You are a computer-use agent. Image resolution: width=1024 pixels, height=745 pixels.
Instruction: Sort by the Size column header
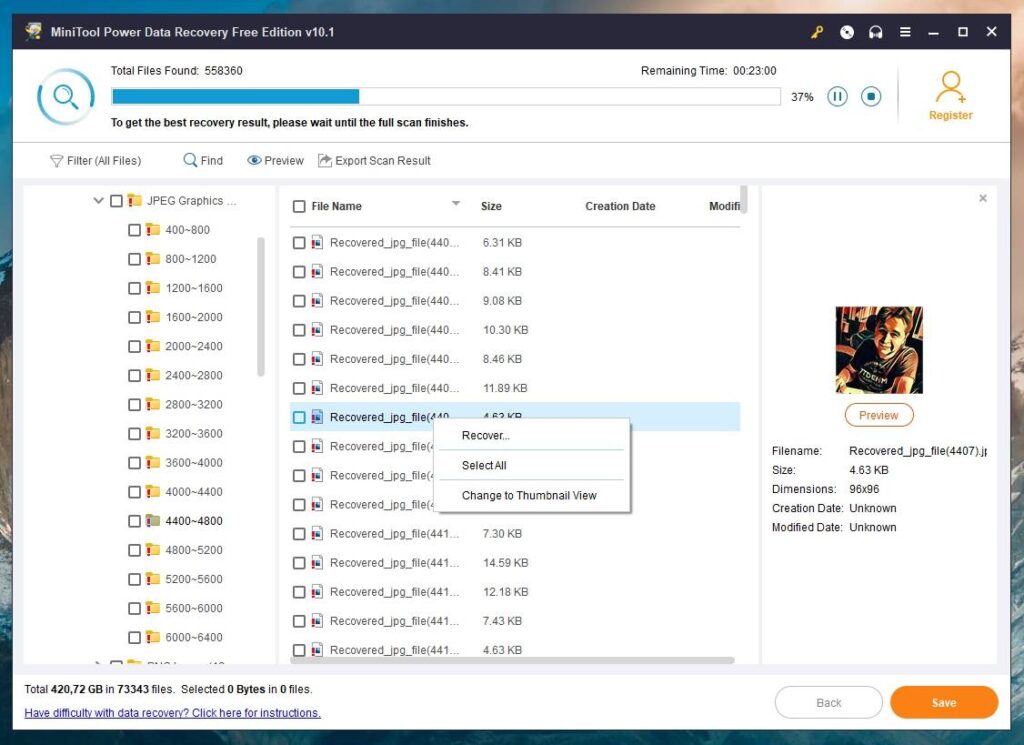(491, 206)
